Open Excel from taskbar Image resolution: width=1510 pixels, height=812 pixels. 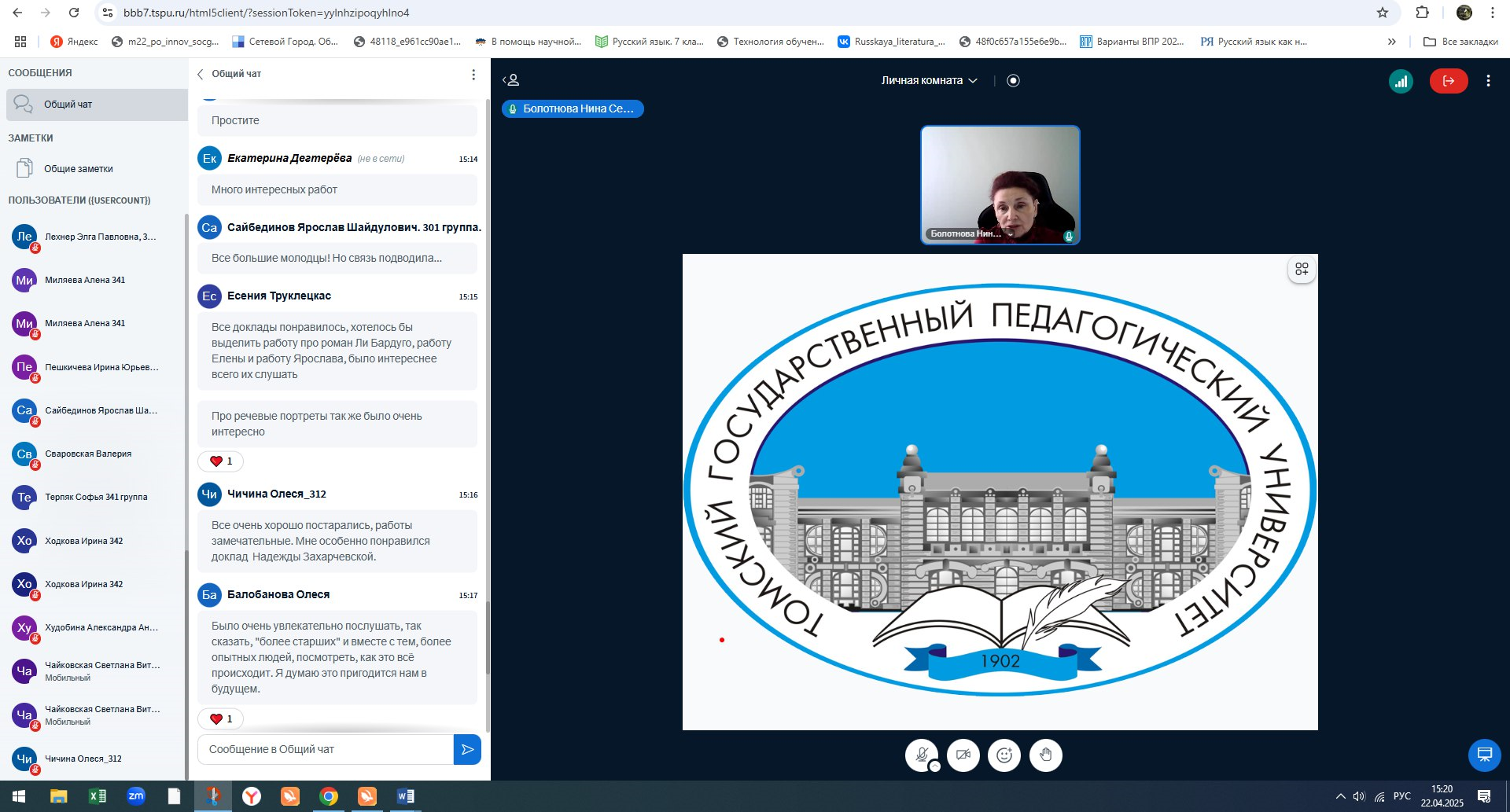98,796
